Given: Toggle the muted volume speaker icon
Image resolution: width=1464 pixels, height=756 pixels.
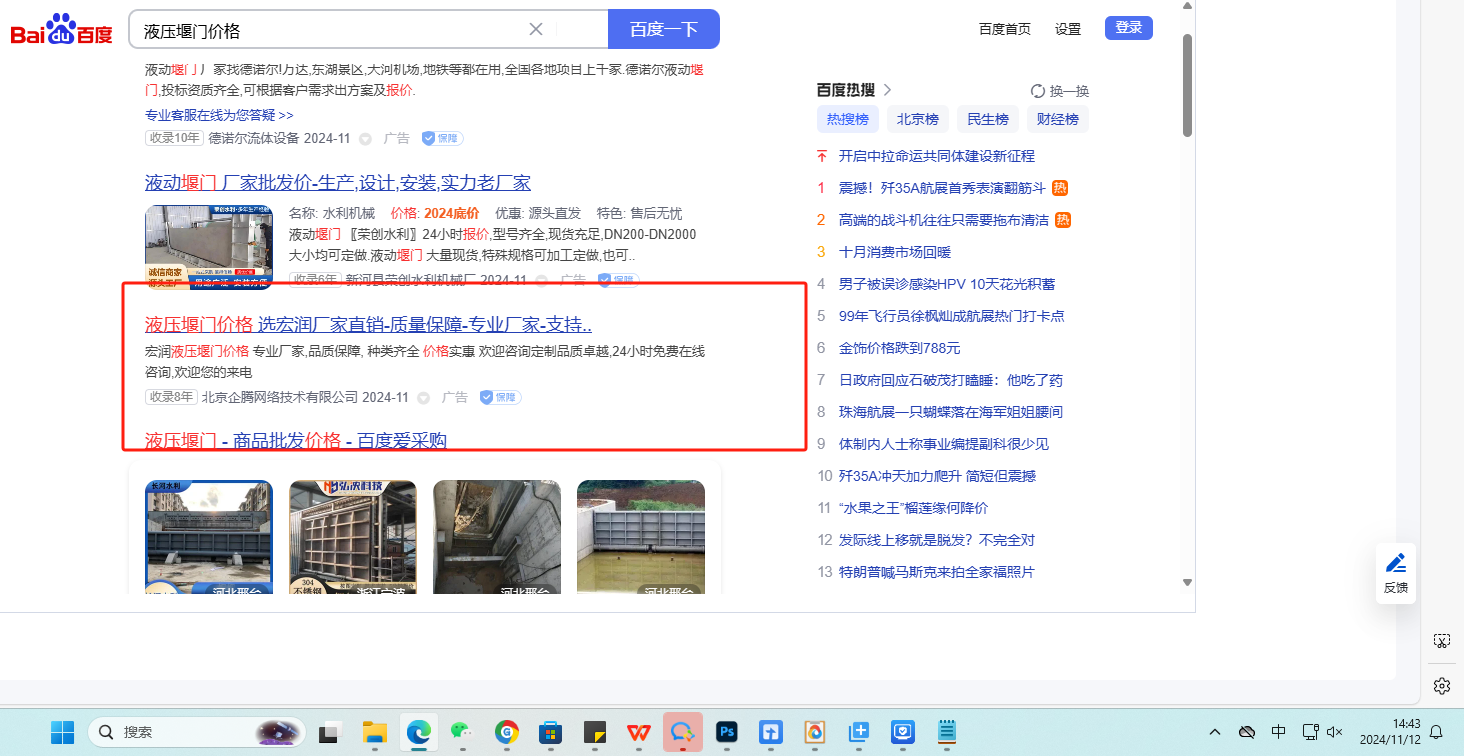Looking at the screenshot, I should click(1334, 732).
